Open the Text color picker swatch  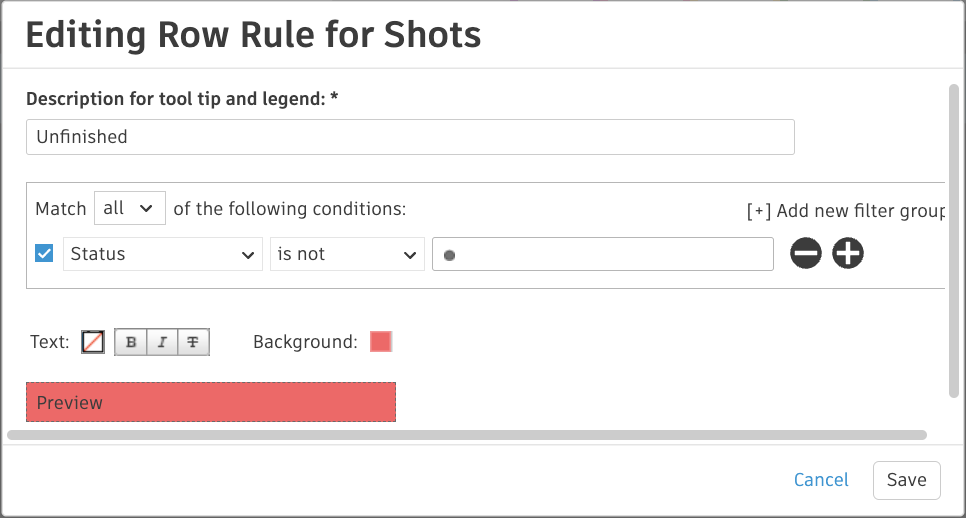tap(92, 342)
